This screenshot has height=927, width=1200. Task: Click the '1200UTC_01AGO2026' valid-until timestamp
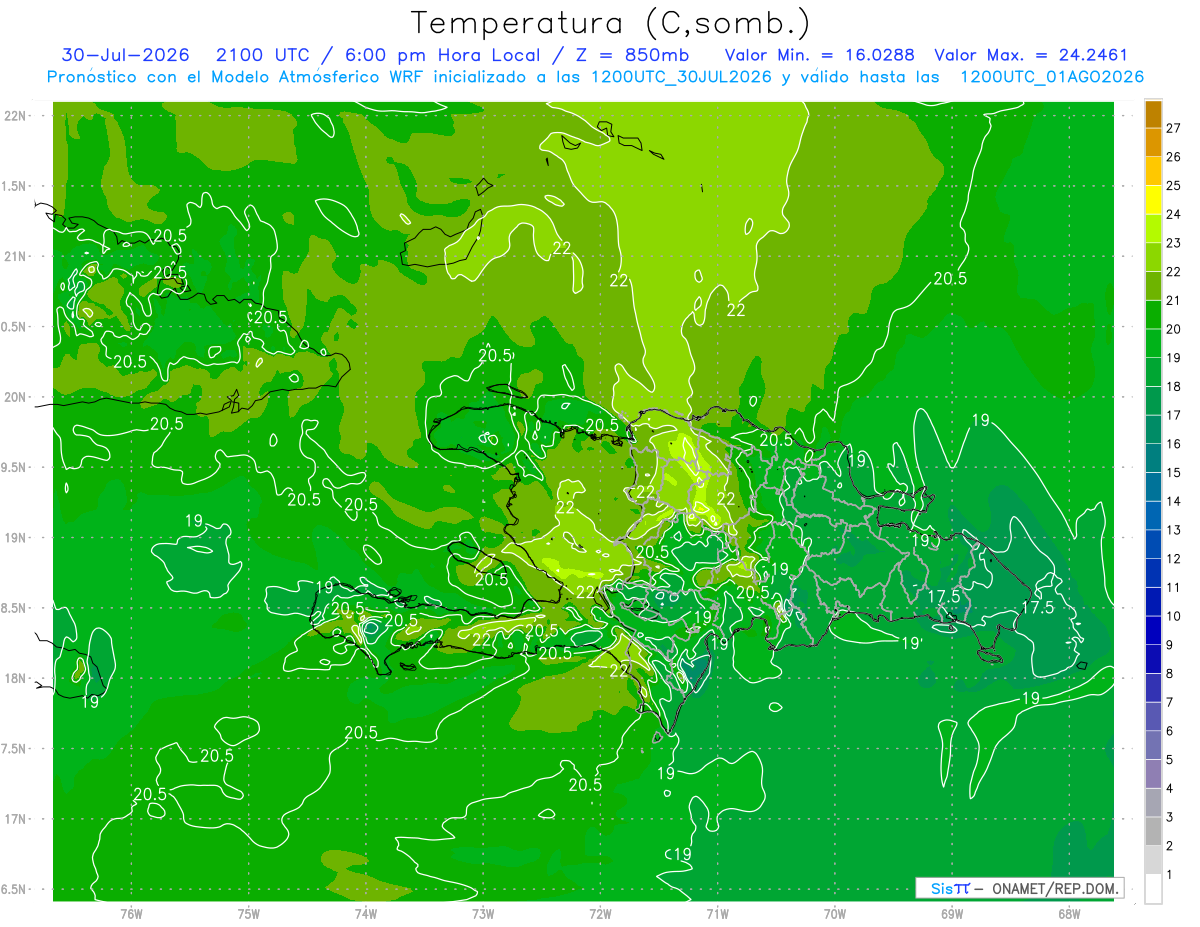(1052, 77)
